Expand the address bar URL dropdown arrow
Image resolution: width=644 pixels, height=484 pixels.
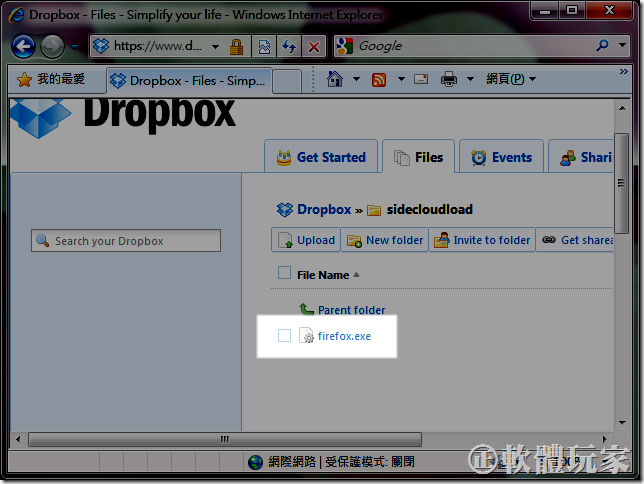[x=215, y=46]
